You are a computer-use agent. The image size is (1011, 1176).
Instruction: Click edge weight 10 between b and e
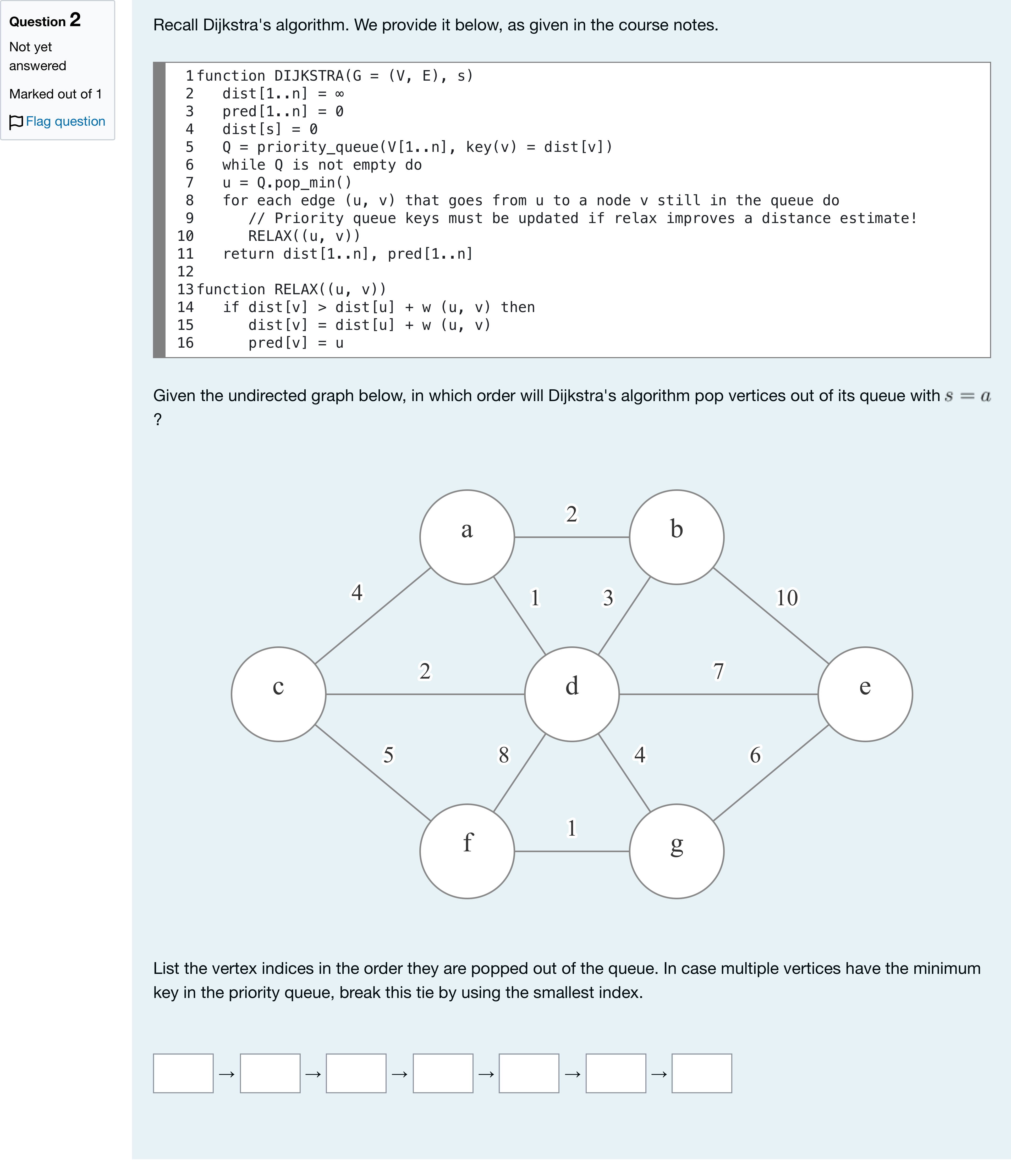coord(787,598)
